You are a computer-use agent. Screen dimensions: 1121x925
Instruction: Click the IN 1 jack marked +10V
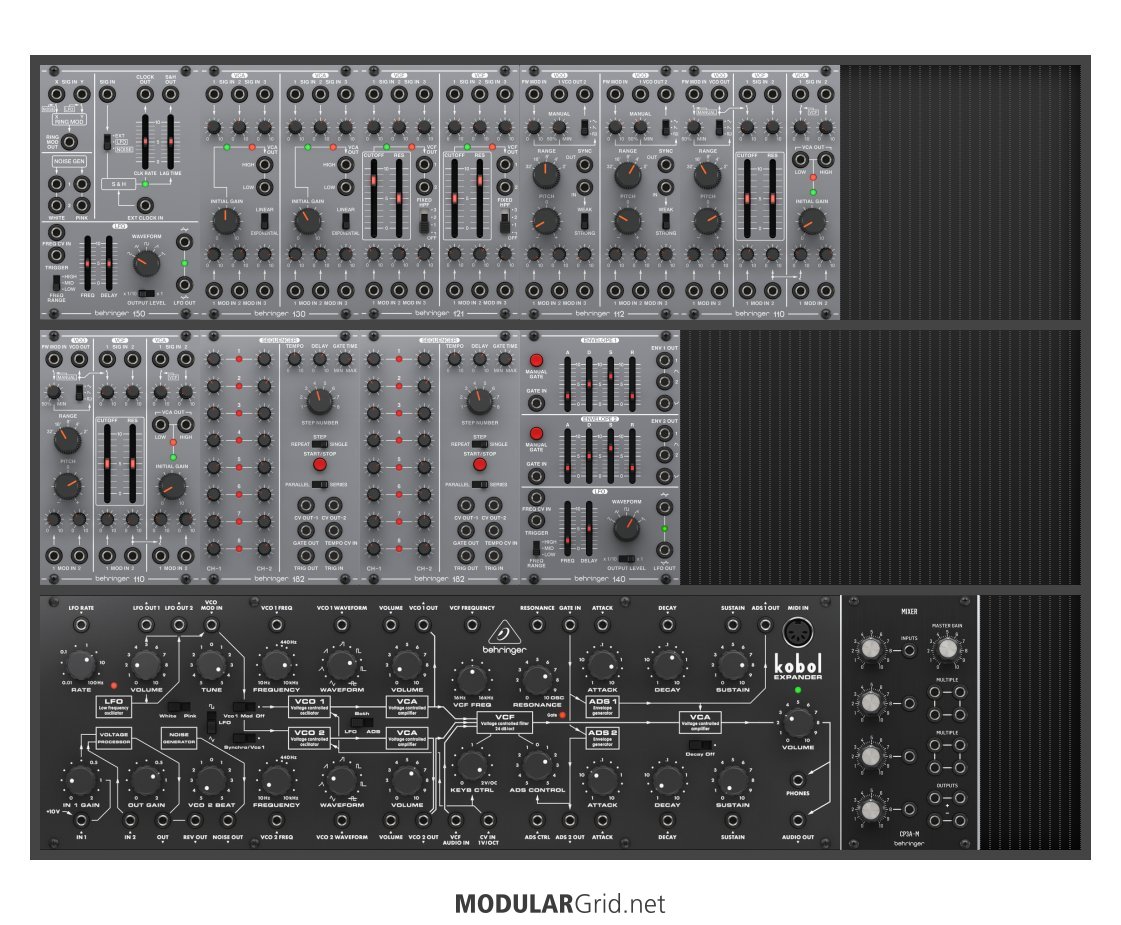82,821
